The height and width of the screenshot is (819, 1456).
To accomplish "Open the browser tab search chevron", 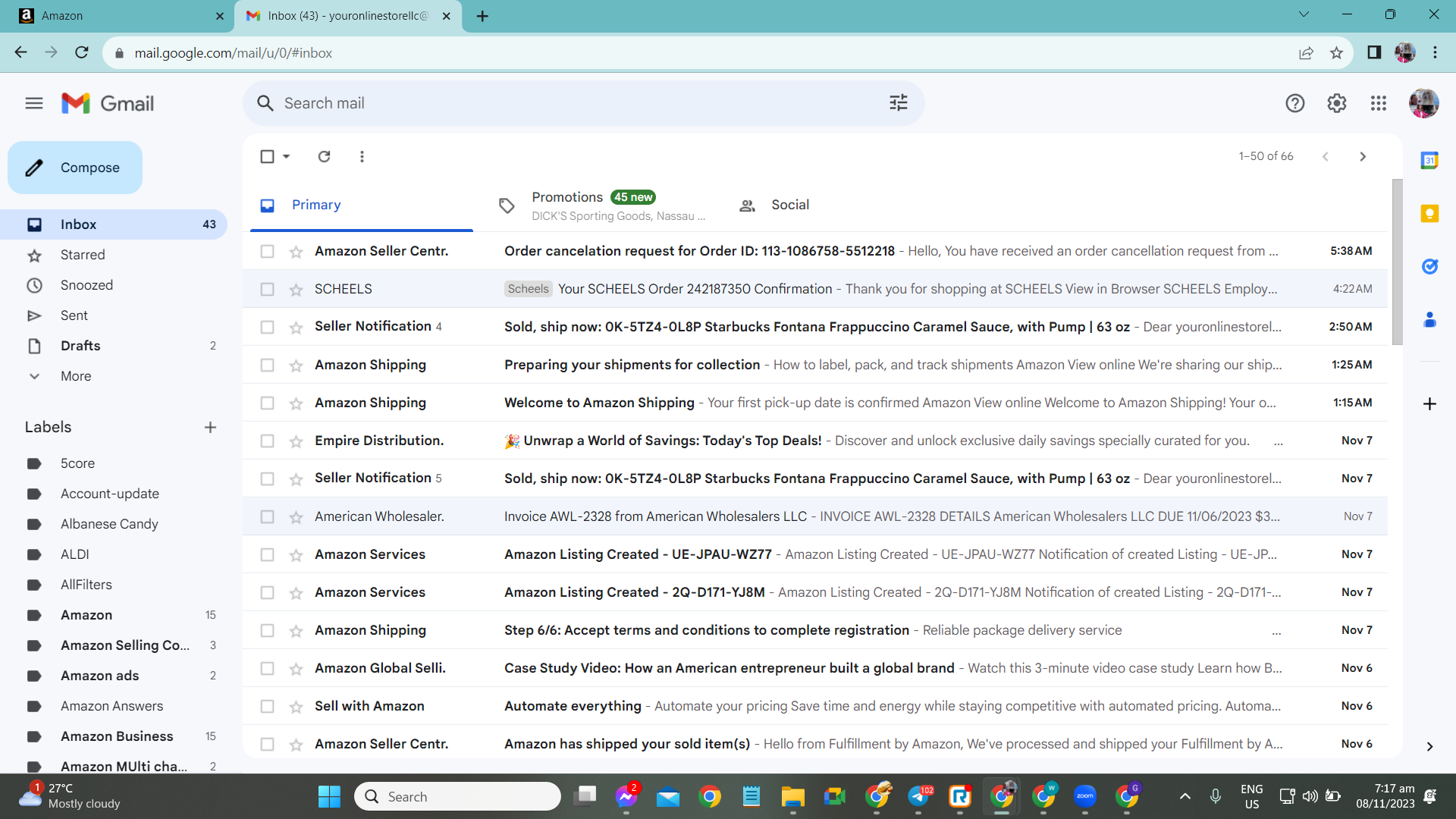I will coord(1304,14).
